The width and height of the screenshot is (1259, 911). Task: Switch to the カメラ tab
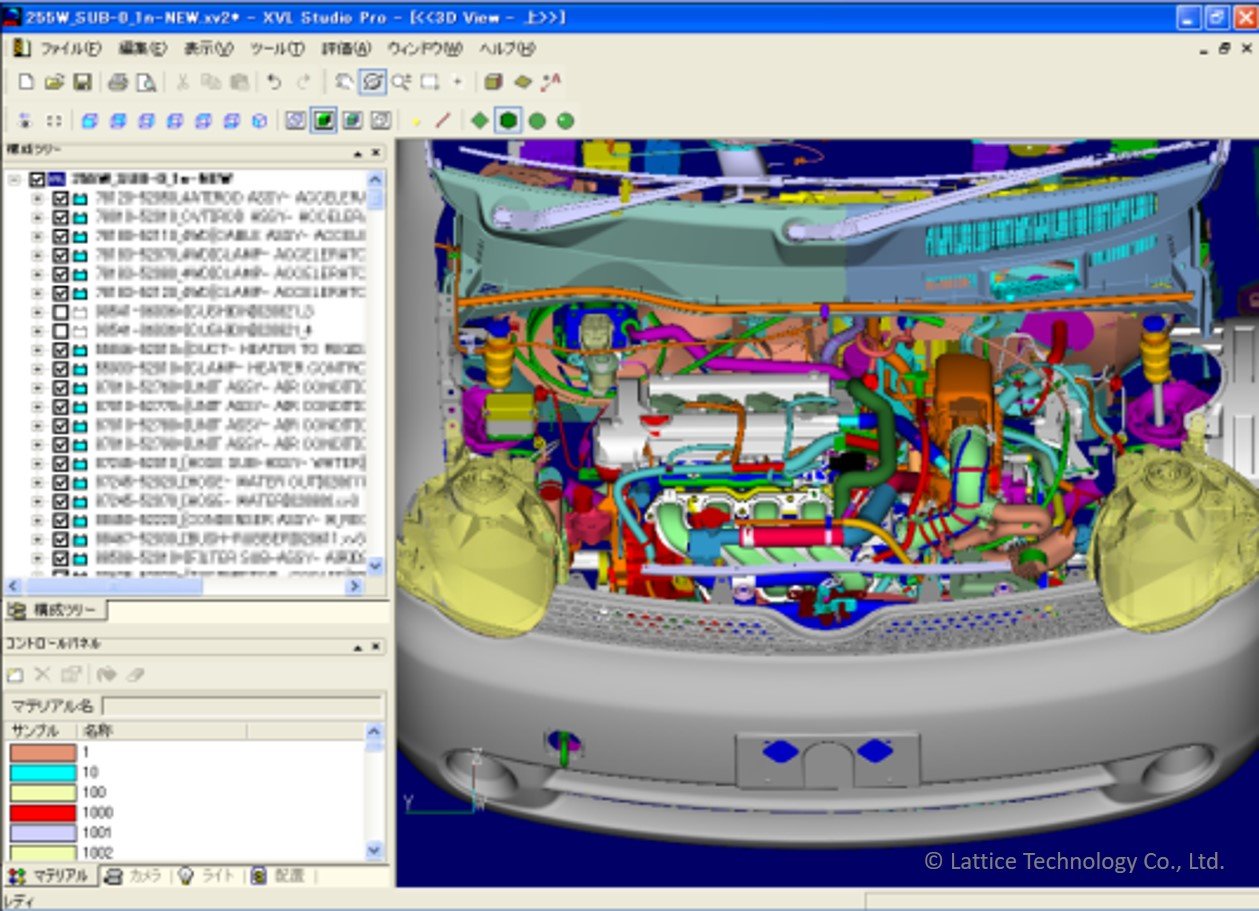[135, 875]
